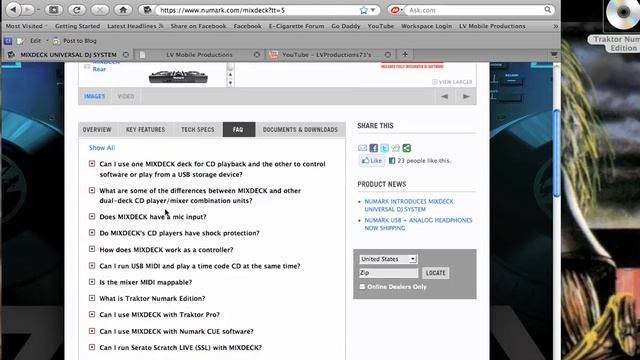Share via the Digg icon
Image resolution: width=640 pixels, height=360 pixels.
(396, 148)
